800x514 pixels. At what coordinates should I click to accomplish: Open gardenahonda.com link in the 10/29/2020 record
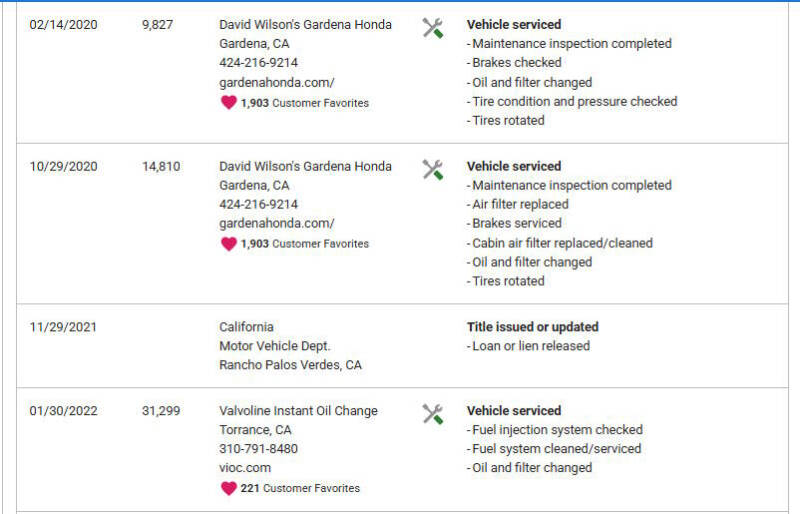point(277,223)
